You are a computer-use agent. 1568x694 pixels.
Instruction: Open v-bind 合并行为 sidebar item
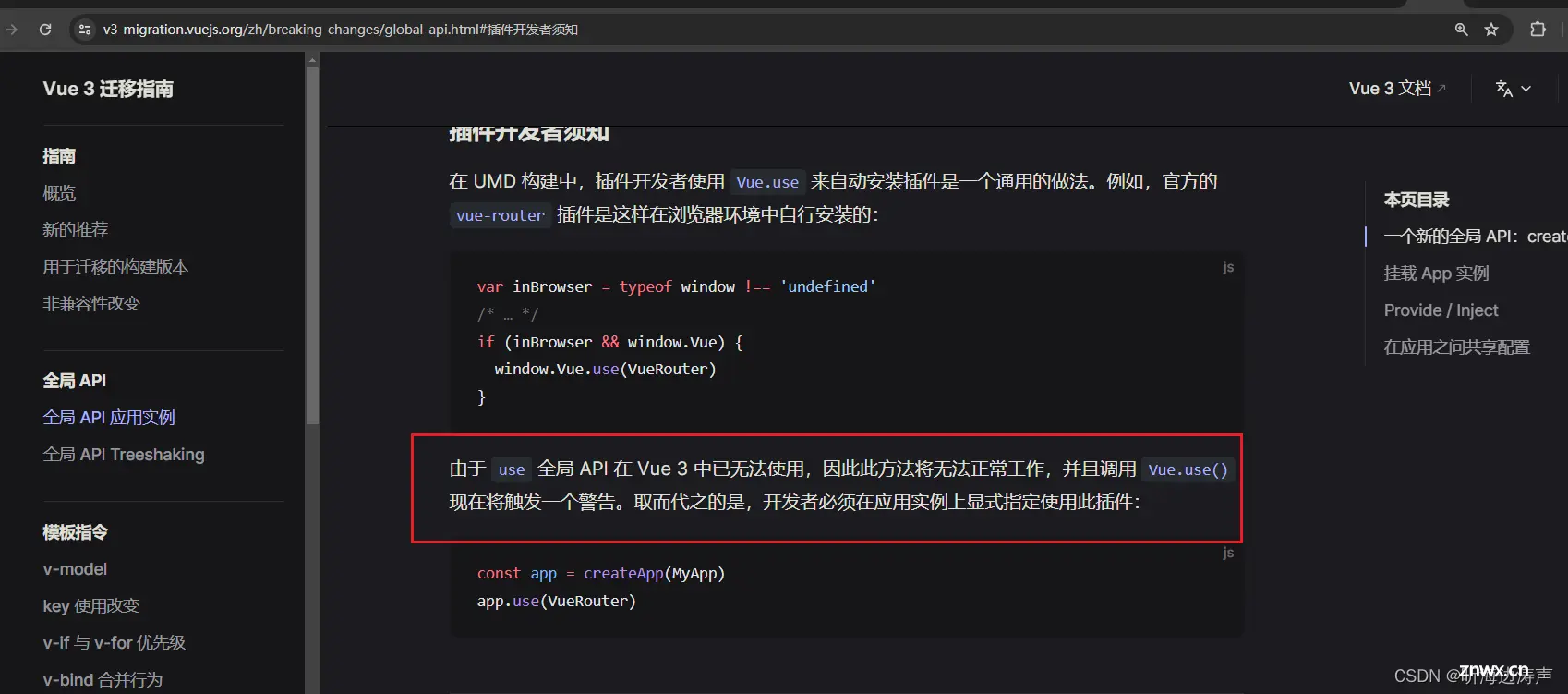pos(103,679)
